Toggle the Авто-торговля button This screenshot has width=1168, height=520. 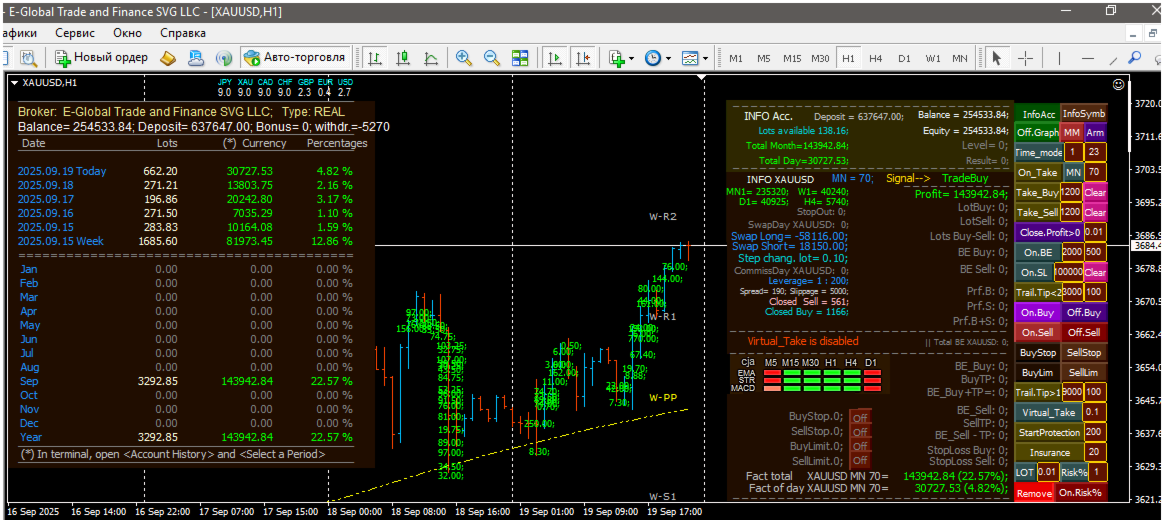296,57
